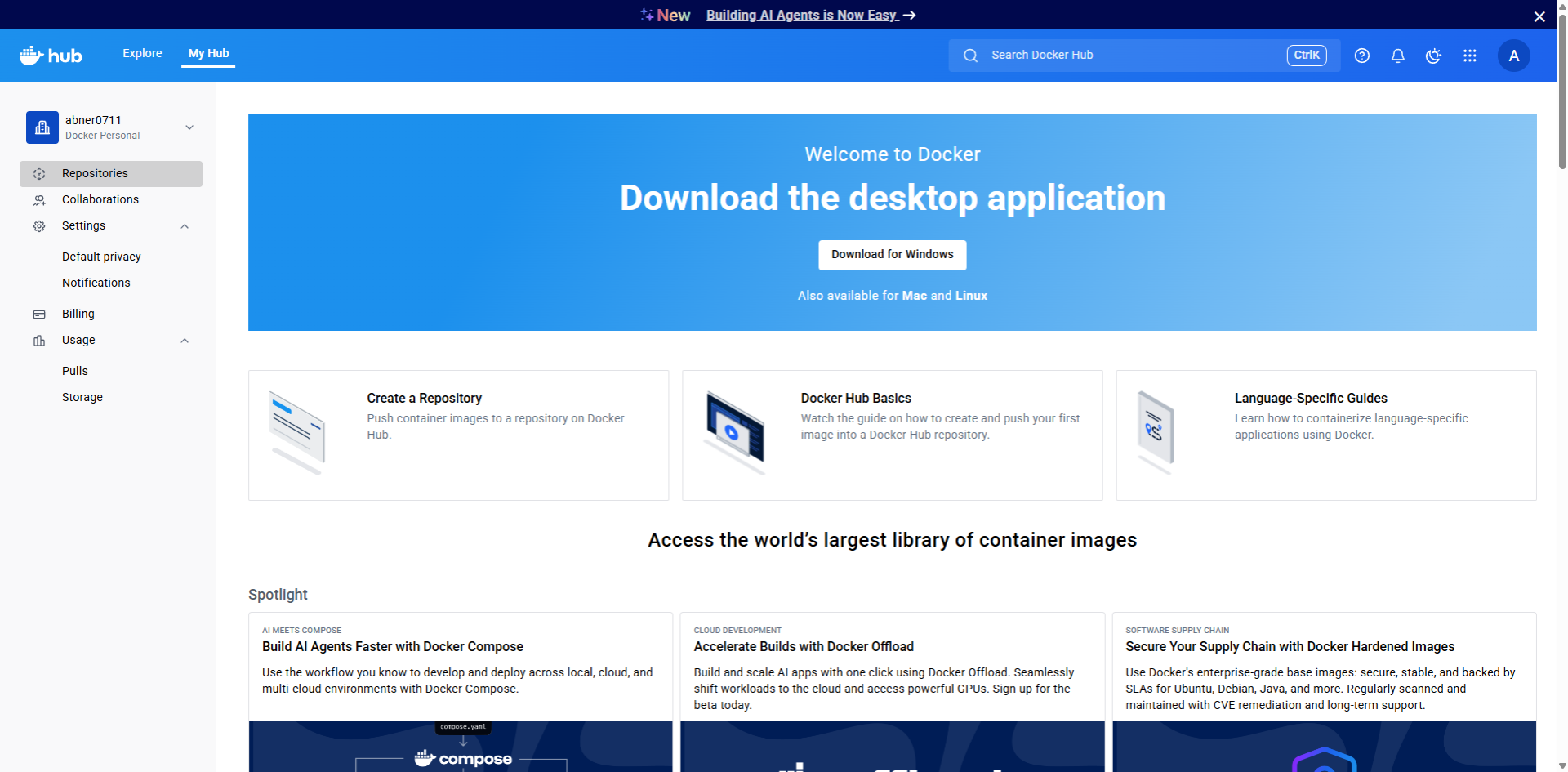Viewport: 1568px width, 772px height.
Task: Follow the Mac download link
Action: point(914,296)
